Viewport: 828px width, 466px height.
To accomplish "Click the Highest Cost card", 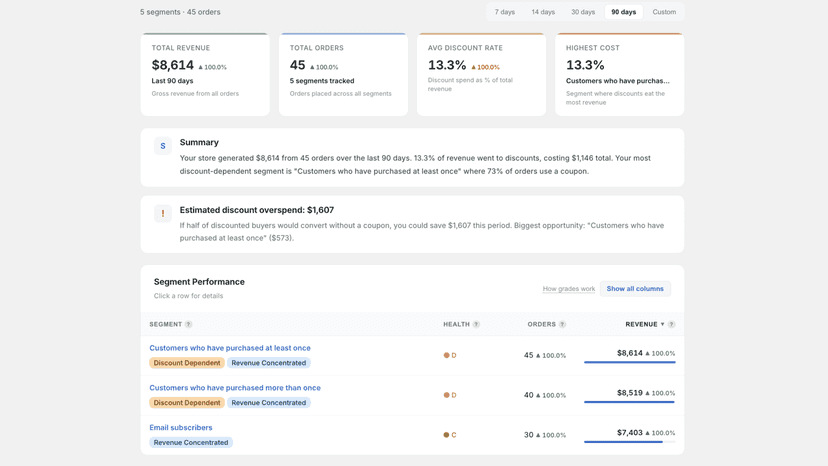I will tap(619, 74).
